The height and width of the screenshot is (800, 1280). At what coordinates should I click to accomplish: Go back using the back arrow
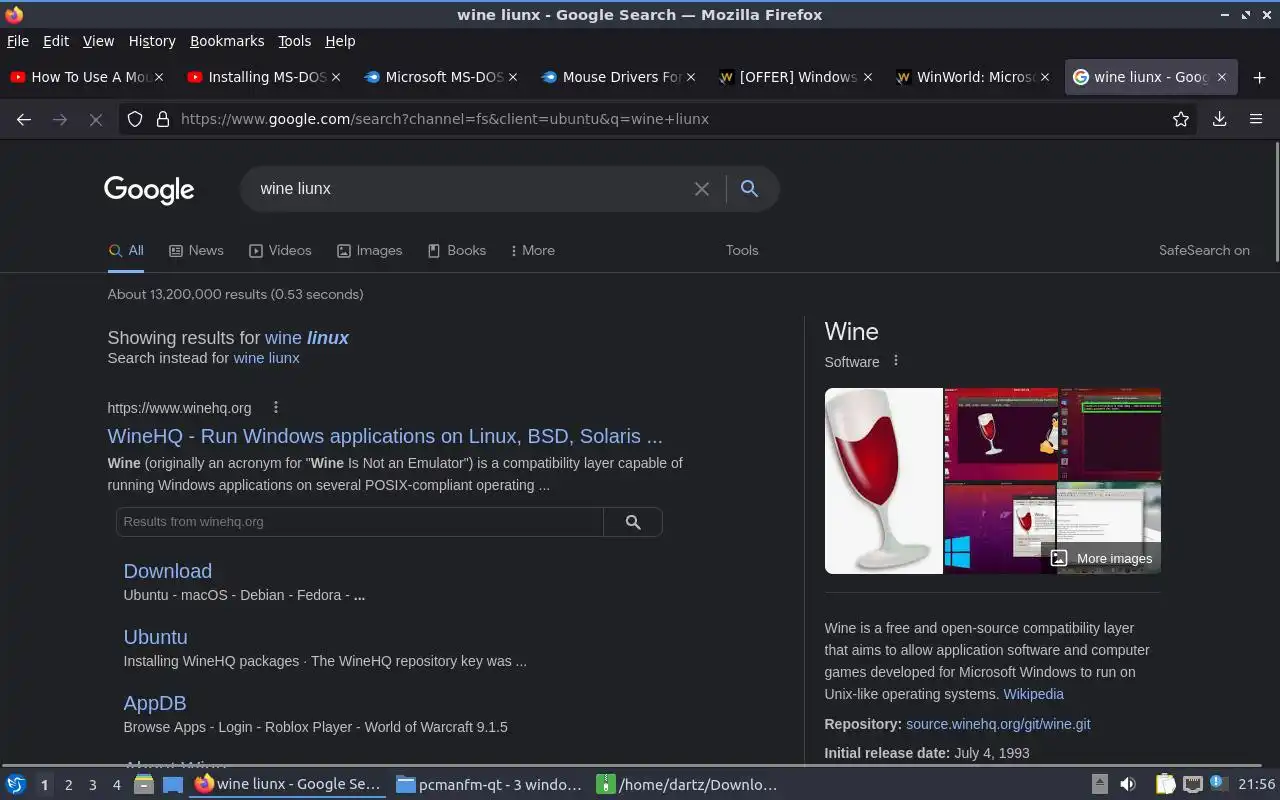pyautogui.click(x=24, y=119)
